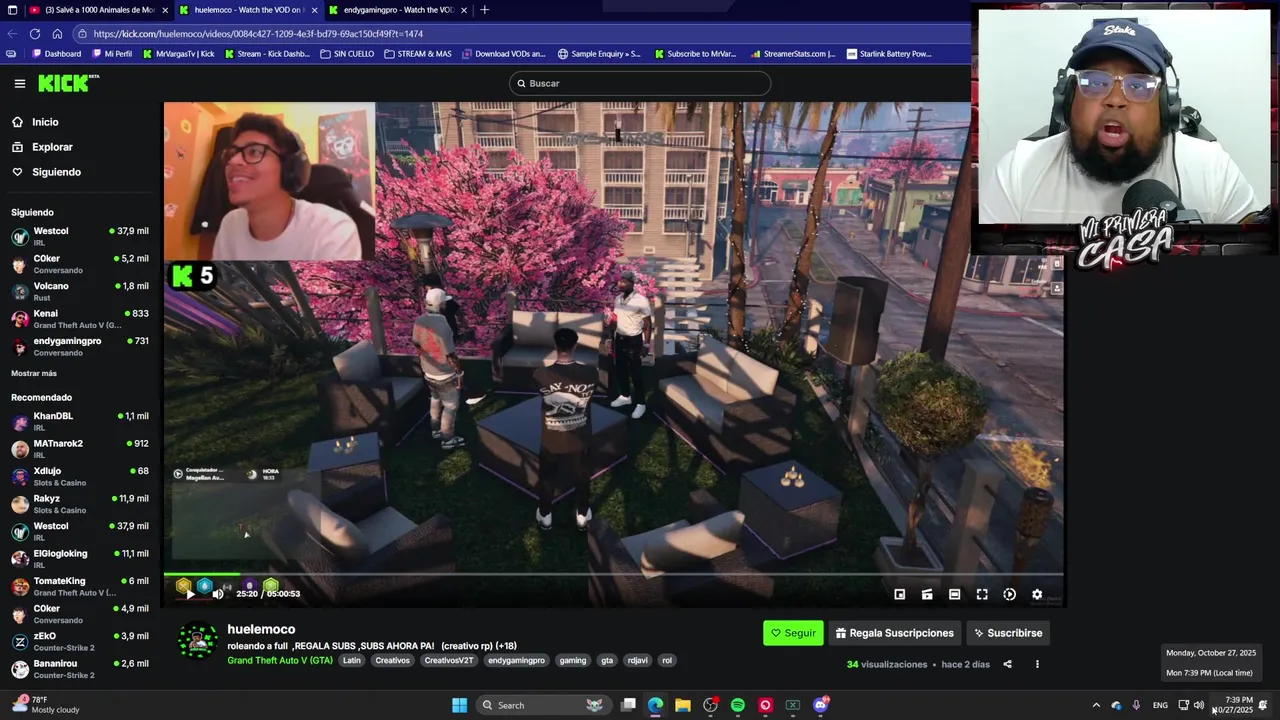Image resolution: width=1280 pixels, height=720 pixels.
Task: Open Grand Theft Auto V (GTA) category link
Action: (280, 660)
